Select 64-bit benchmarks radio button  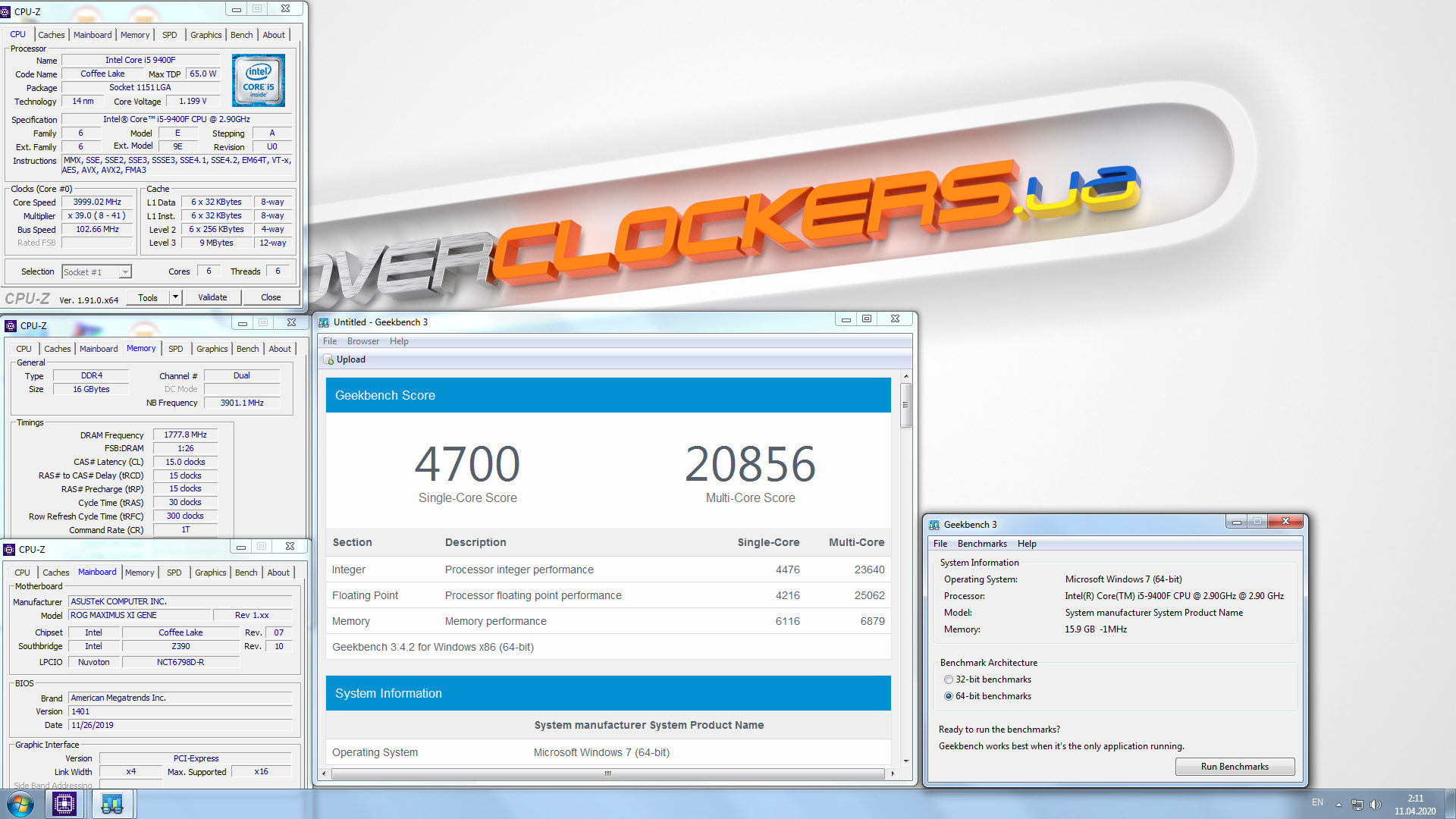[949, 696]
